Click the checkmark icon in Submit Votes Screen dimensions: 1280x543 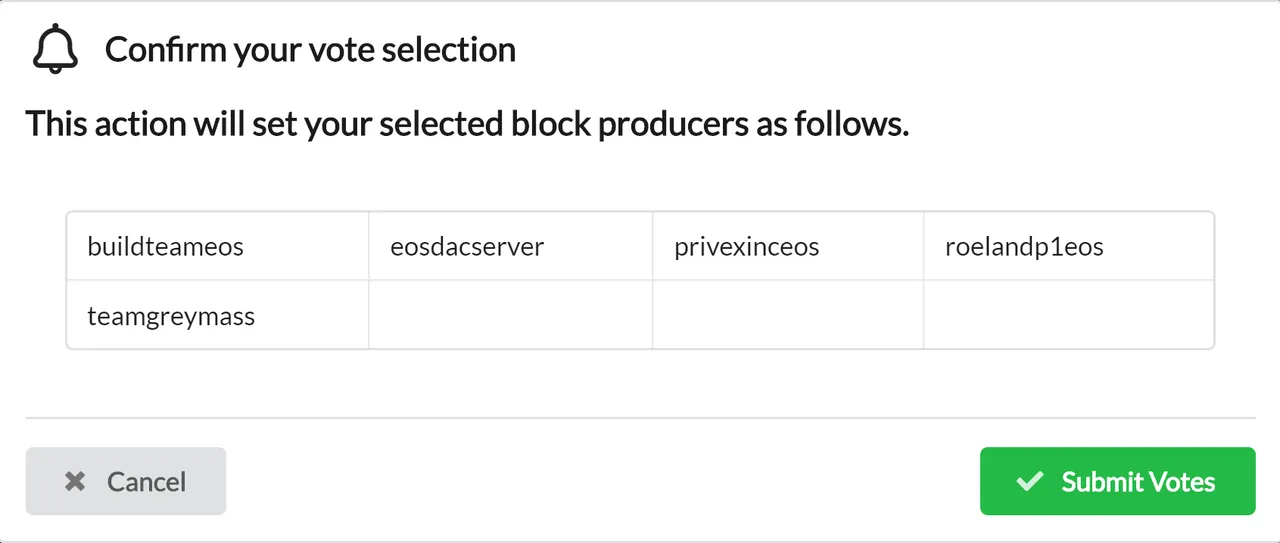[x=1029, y=481]
